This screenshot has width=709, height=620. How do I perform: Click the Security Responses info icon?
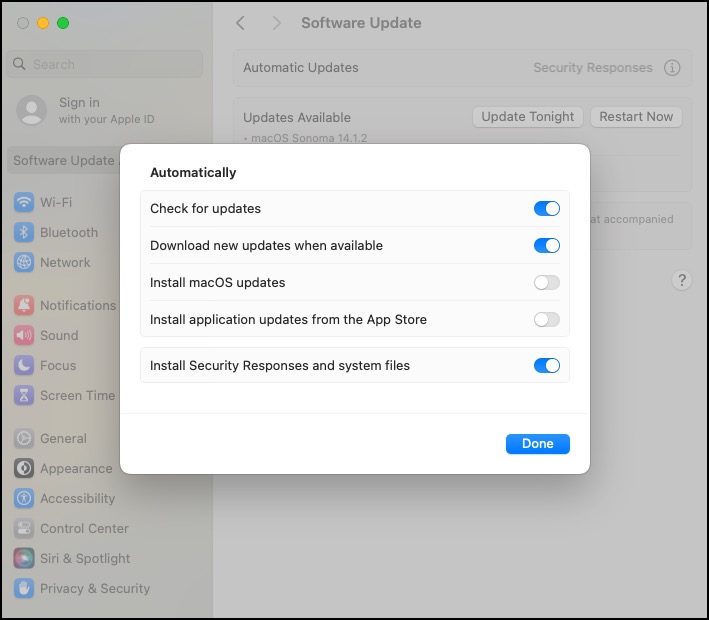click(672, 68)
